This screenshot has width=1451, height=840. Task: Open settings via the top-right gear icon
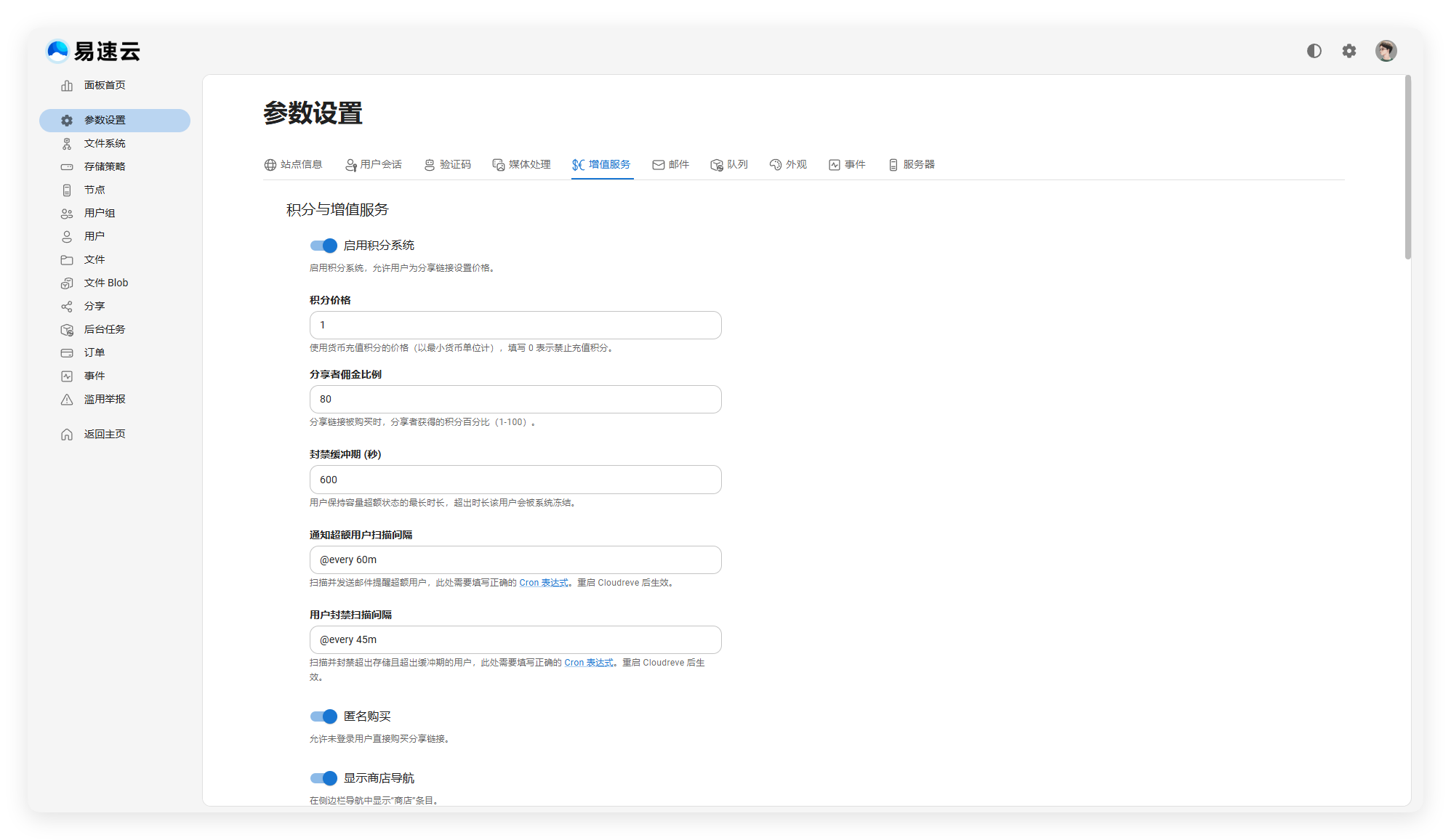point(1349,51)
